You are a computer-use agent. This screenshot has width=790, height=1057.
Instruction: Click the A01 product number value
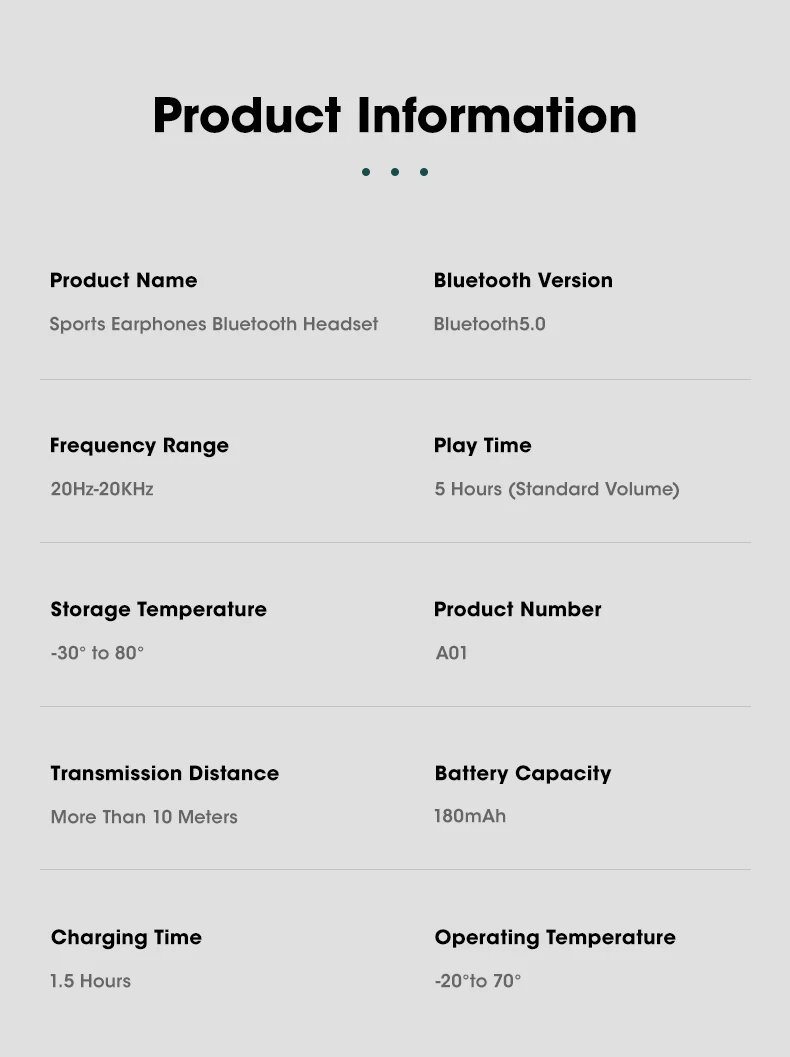coord(451,653)
